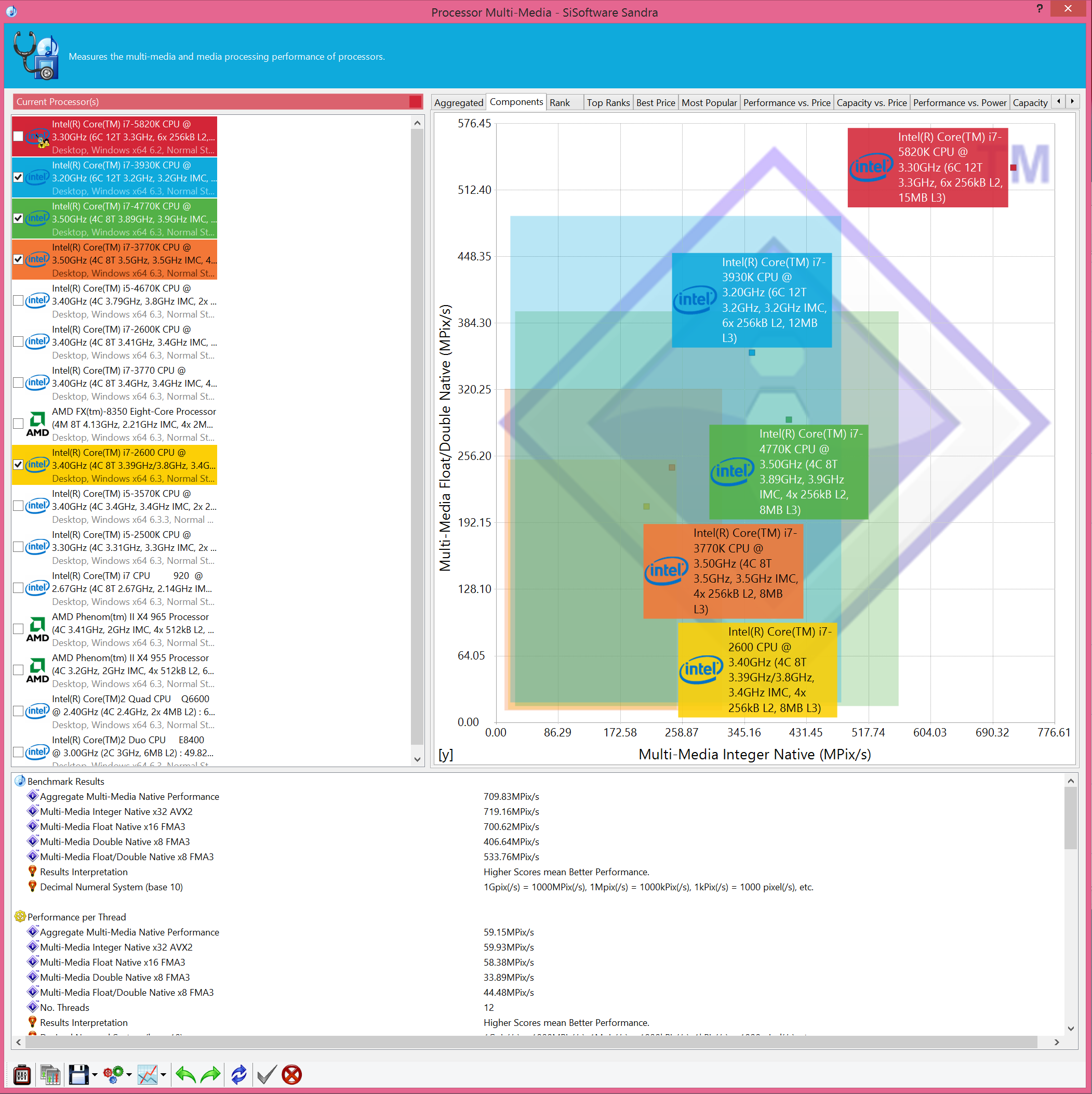
Task: Open dropdown arrow next to save icon
Action: [95, 1075]
